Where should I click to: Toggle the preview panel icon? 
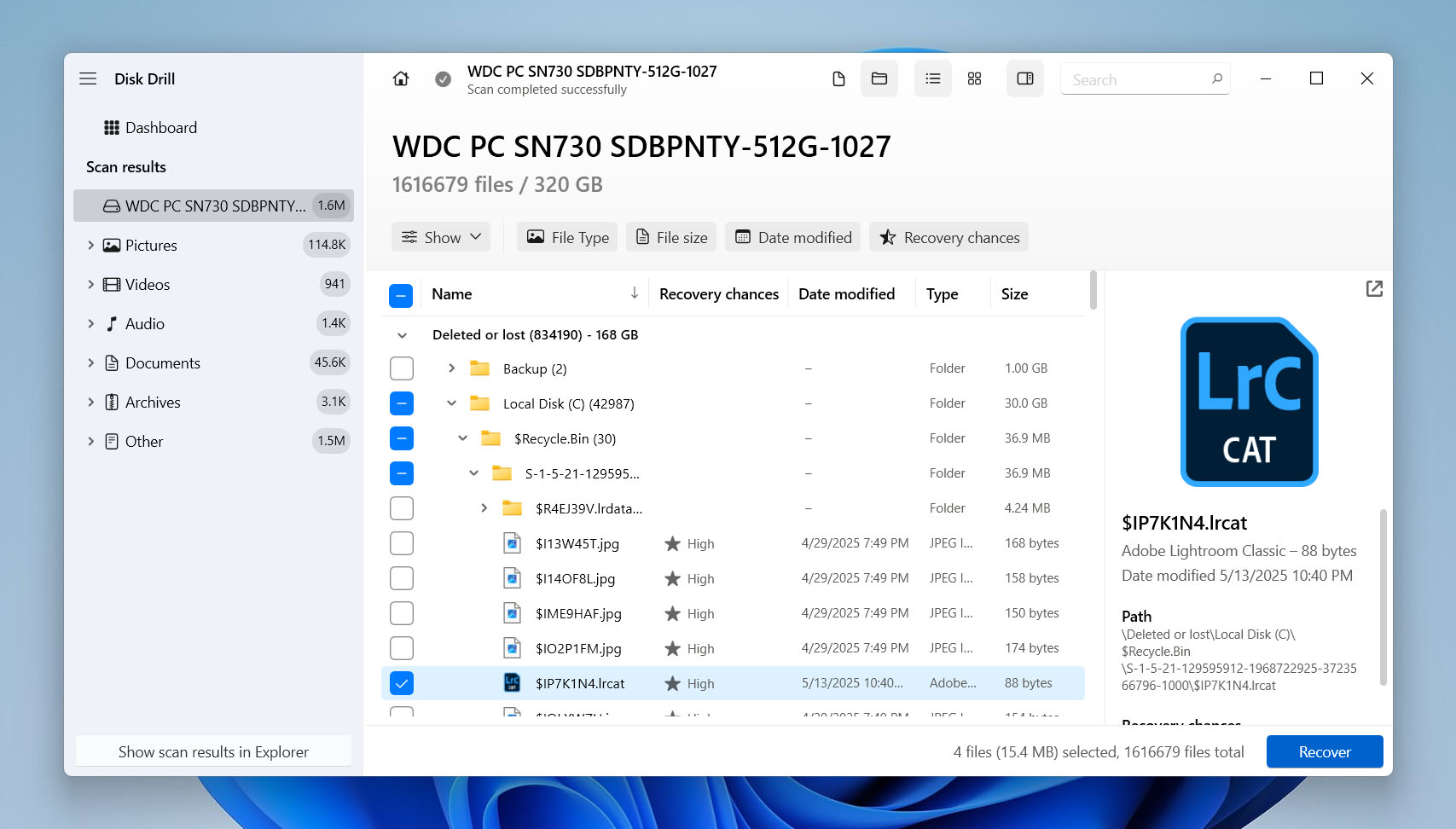(x=1025, y=78)
